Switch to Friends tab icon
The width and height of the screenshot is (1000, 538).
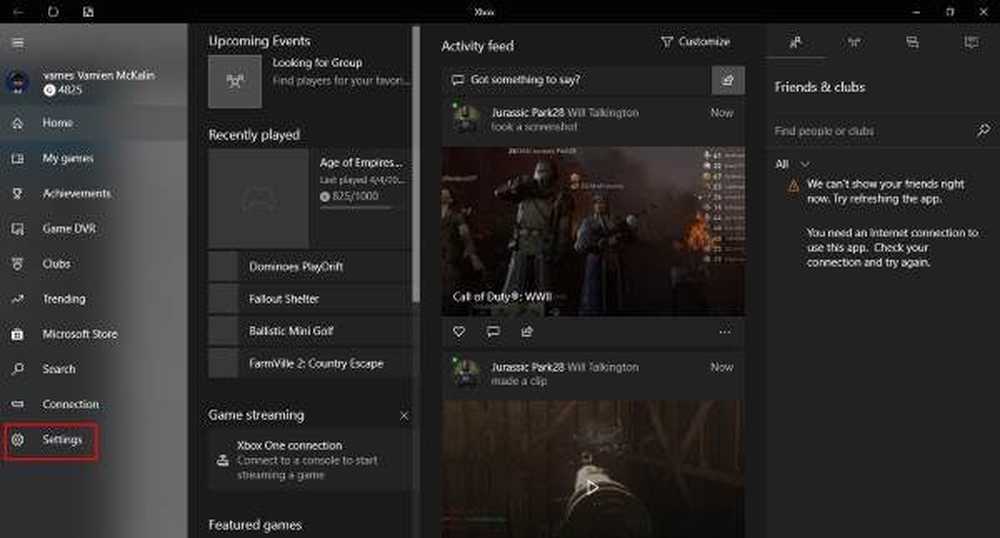coord(795,42)
